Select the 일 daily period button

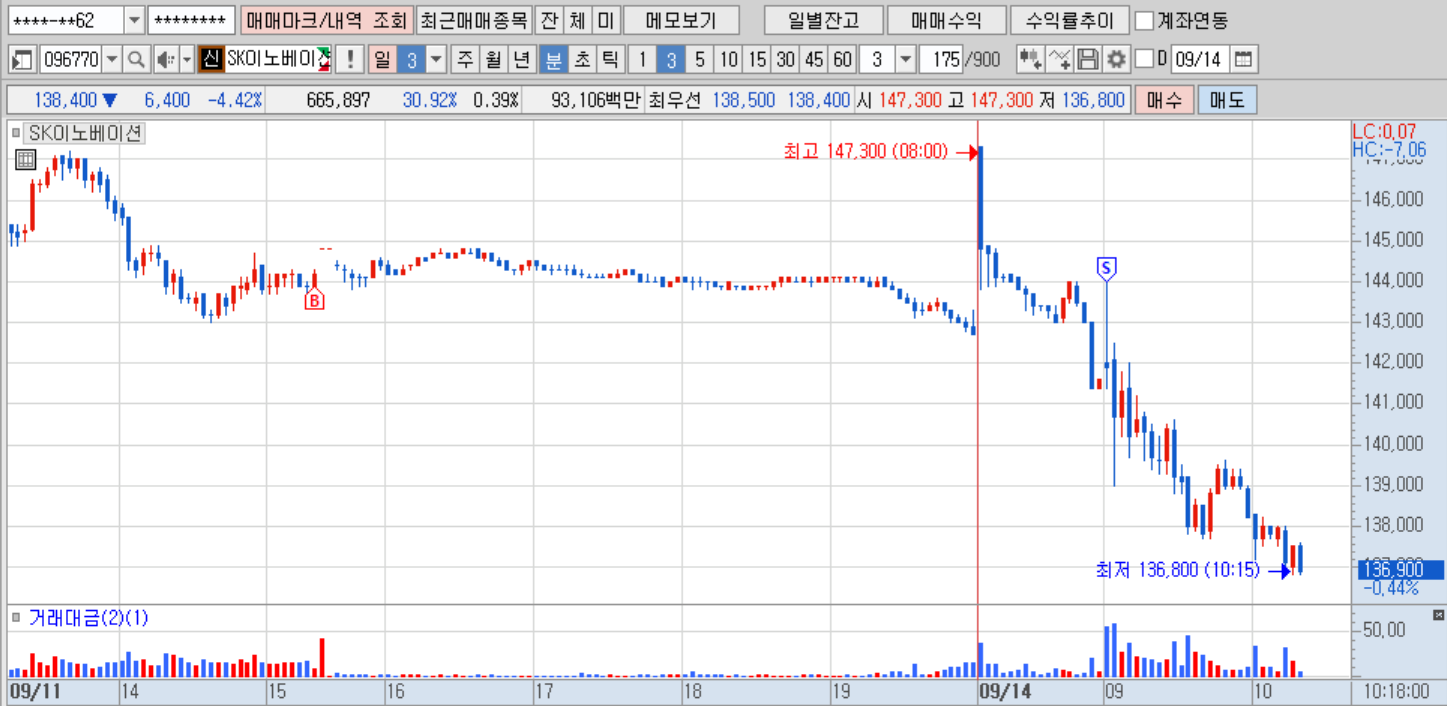(x=382, y=60)
